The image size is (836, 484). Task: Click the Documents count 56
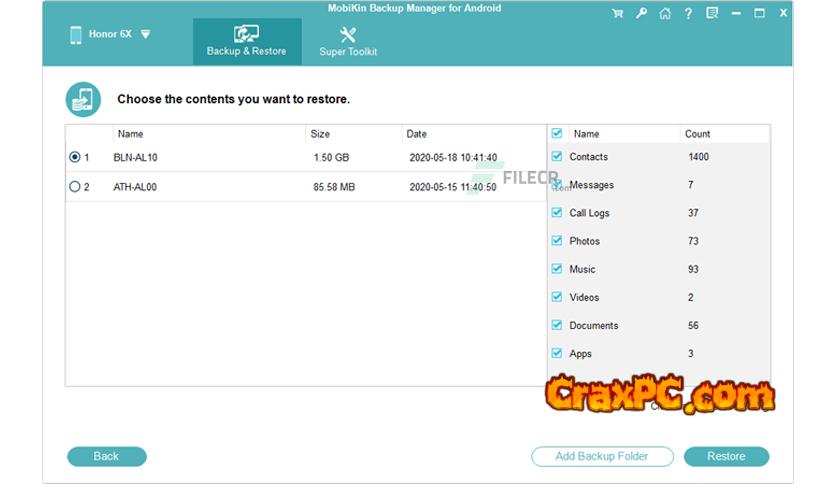[x=693, y=326]
